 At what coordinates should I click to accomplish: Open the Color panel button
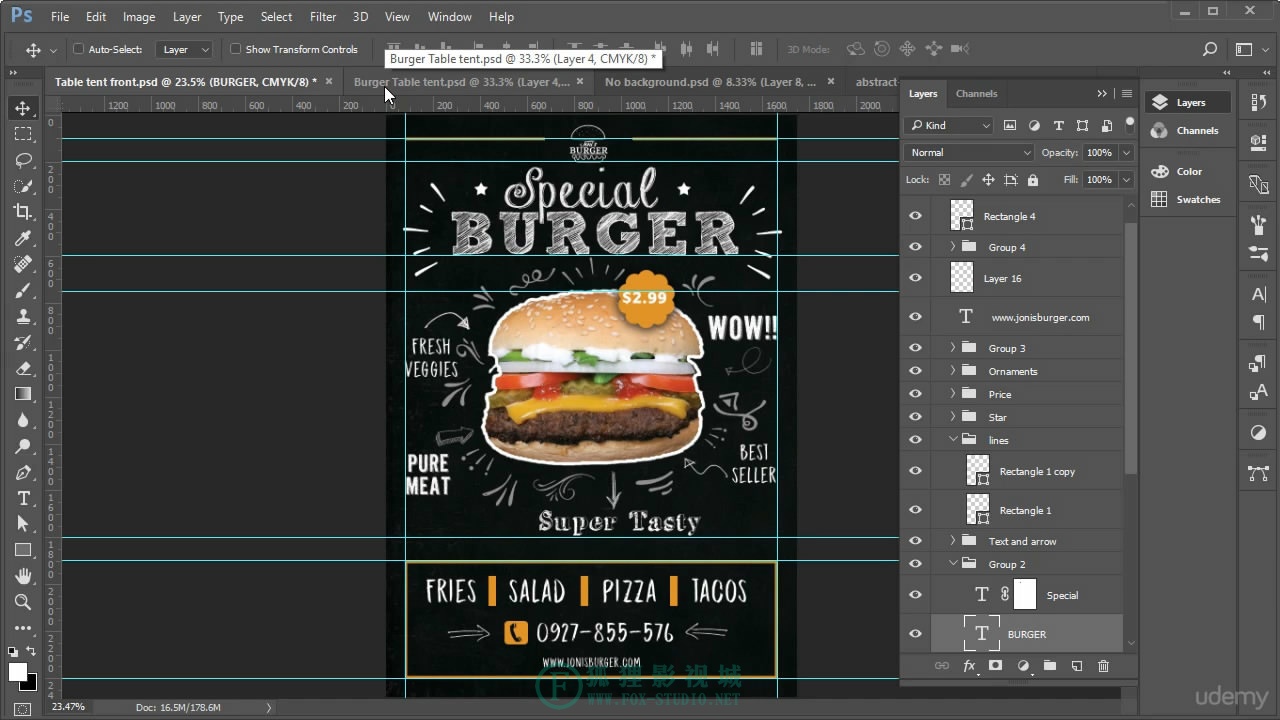(x=1186, y=171)
